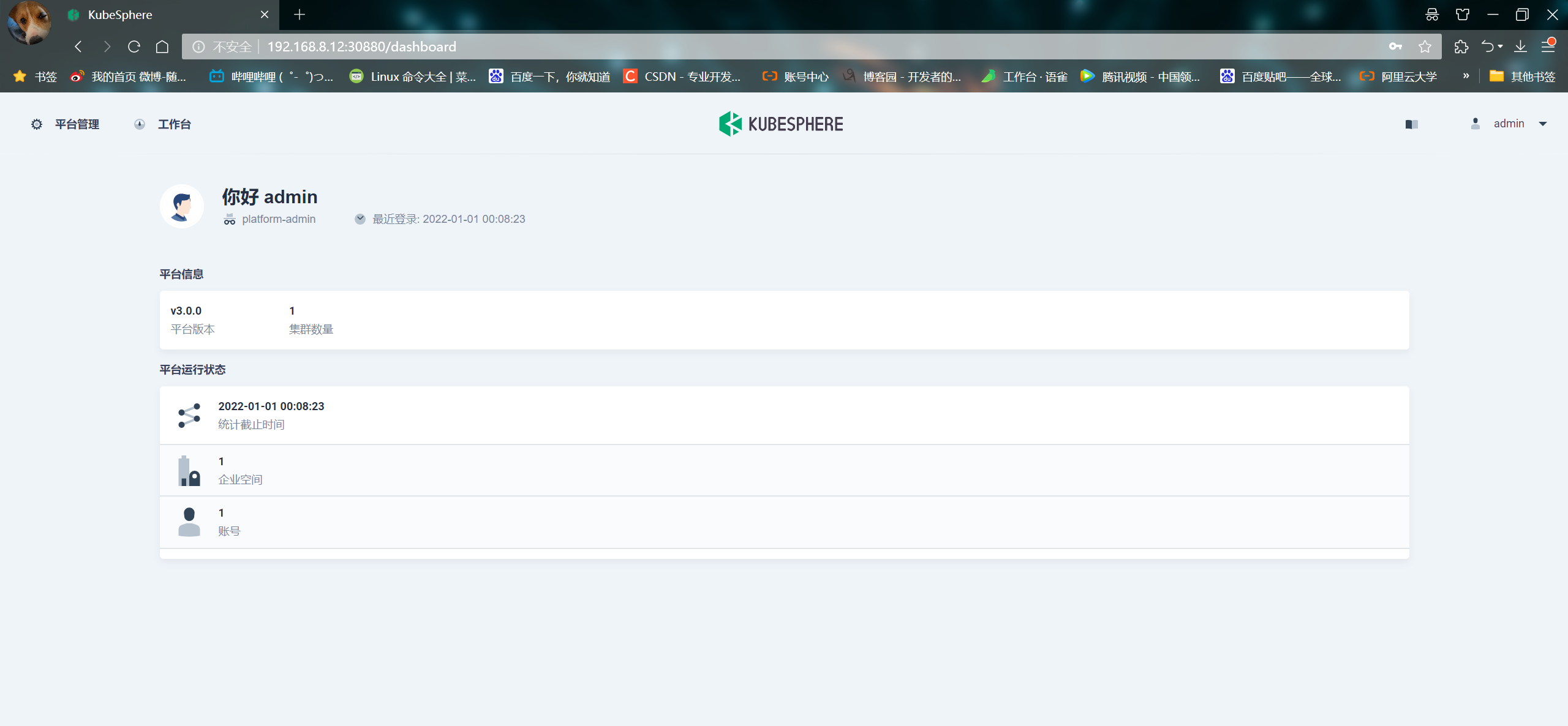Bookmark this page with star icon

pos(1425,47)
